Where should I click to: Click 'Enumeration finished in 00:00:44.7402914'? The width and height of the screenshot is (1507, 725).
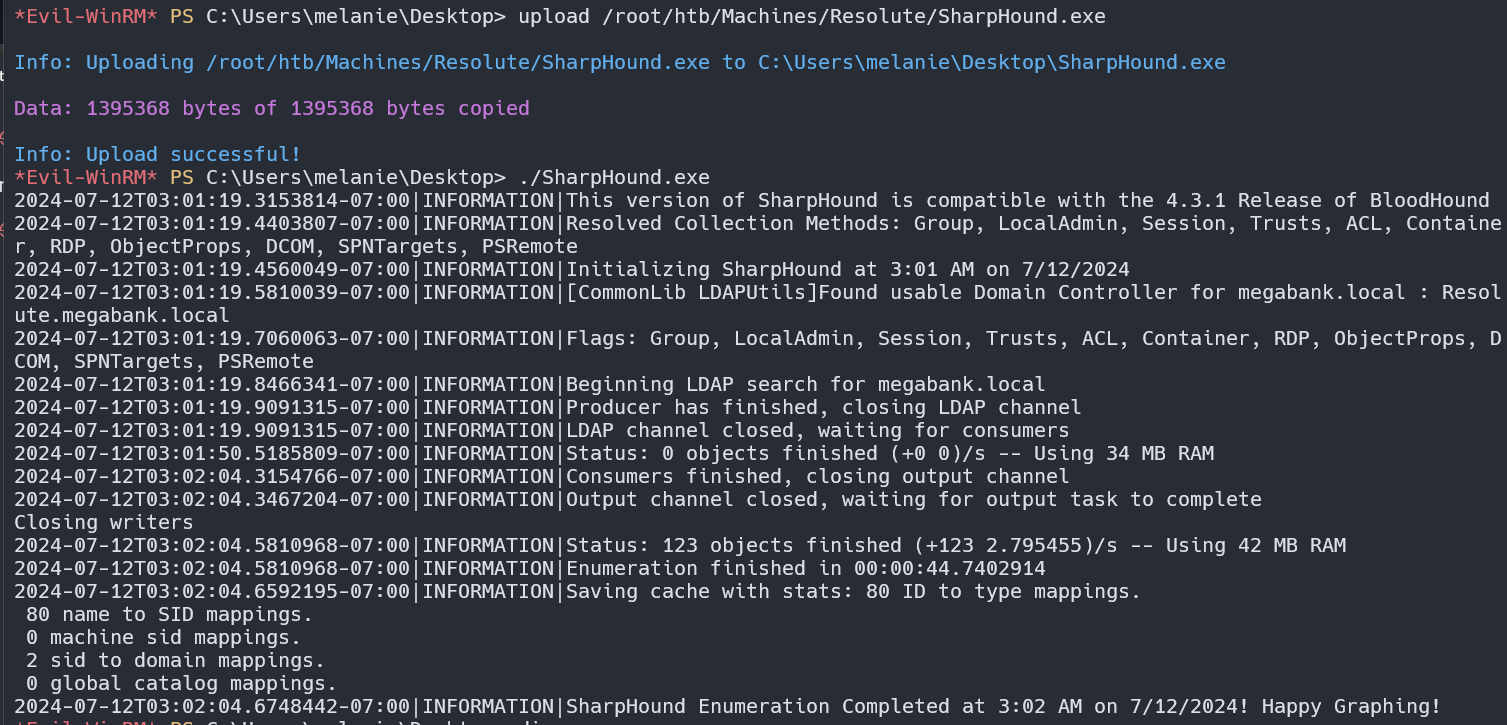[805, 568]
